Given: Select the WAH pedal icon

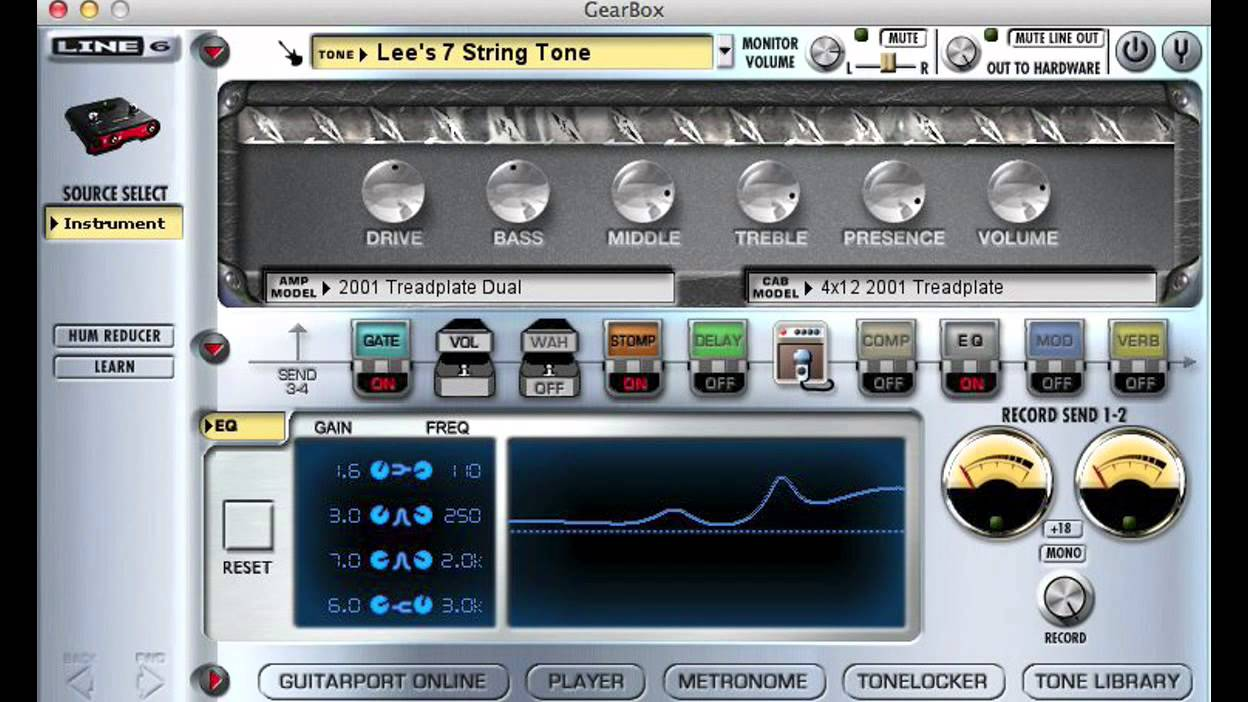Looking at the screenshot, I should [548, 358].
